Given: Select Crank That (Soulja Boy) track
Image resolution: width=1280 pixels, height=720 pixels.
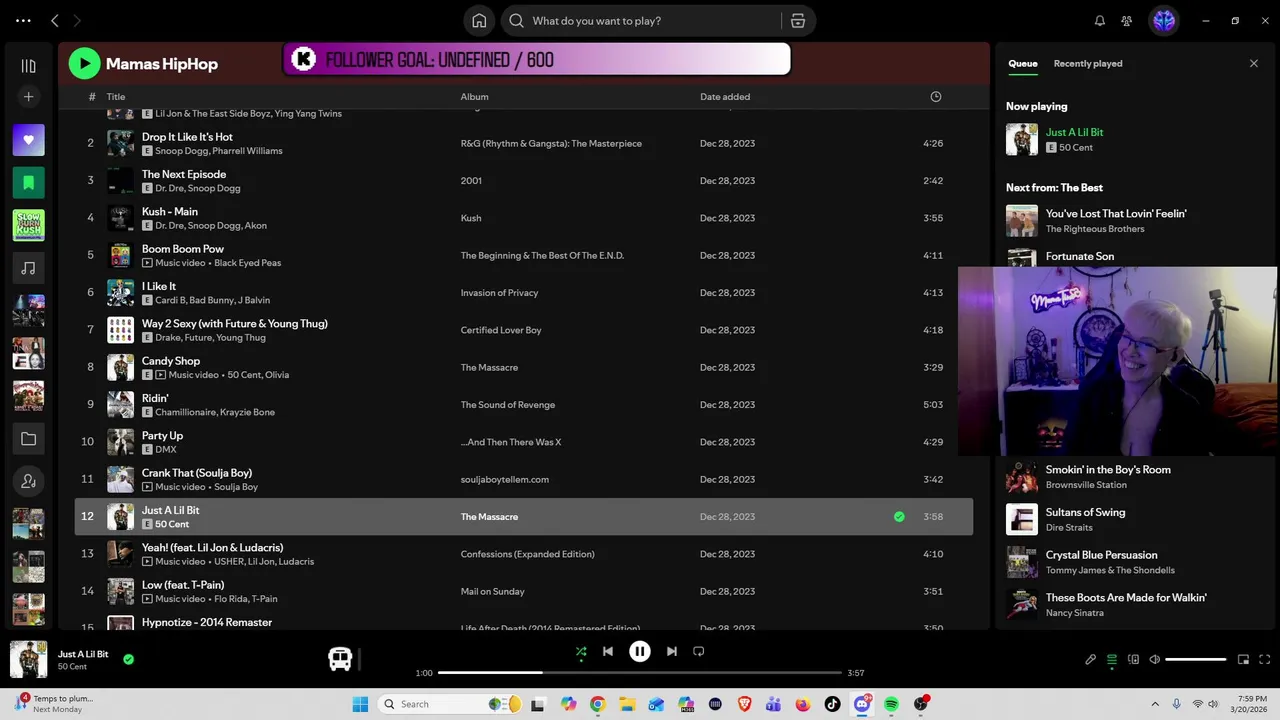Looking at the screenshot, I should [x=197, y=473].
